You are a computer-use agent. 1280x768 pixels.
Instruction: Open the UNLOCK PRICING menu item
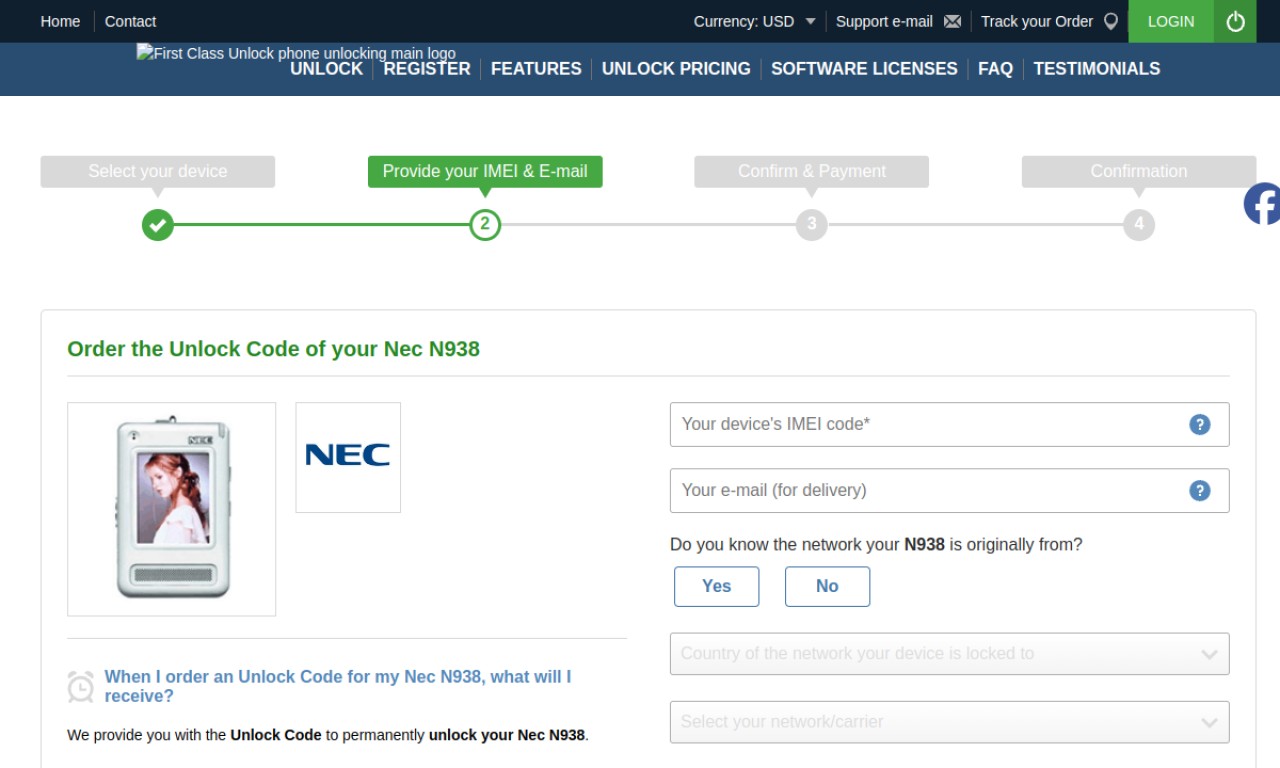(x=676, y=69)
